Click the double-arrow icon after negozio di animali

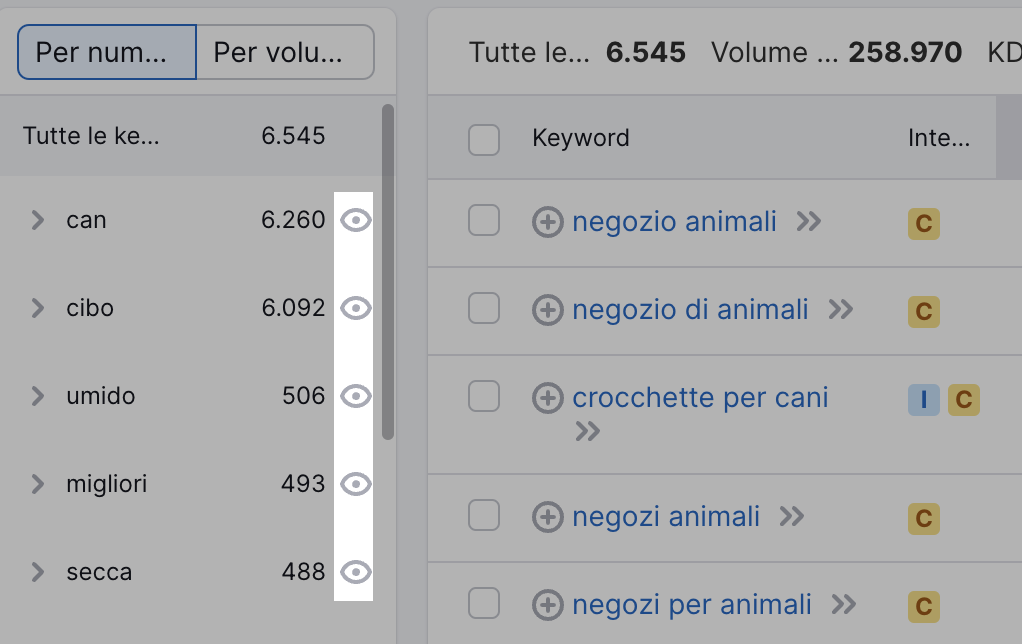839,310
